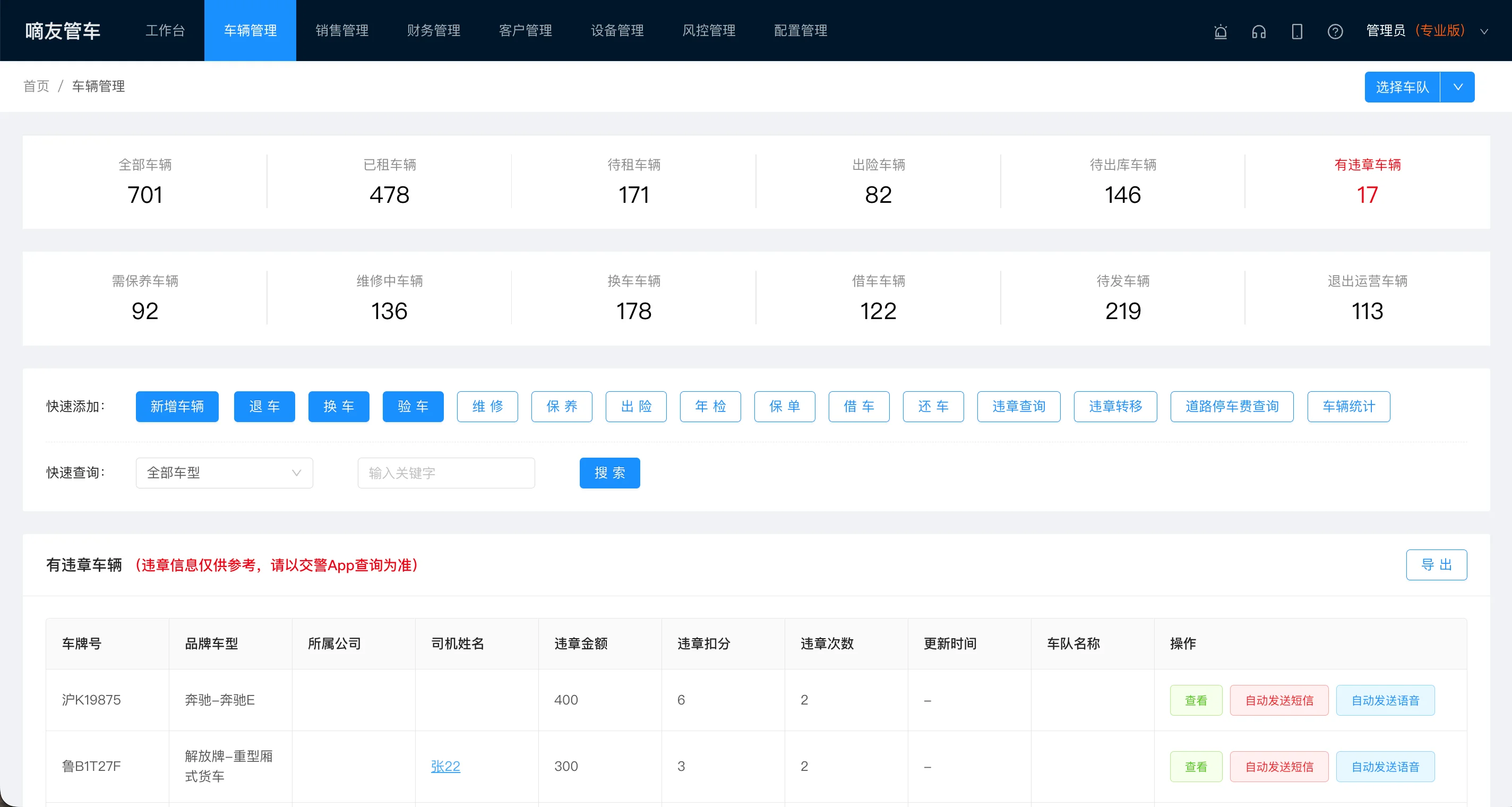Click the 维修 button
Viewport: 1512px width, 807px height.
(x=487, y=406)
